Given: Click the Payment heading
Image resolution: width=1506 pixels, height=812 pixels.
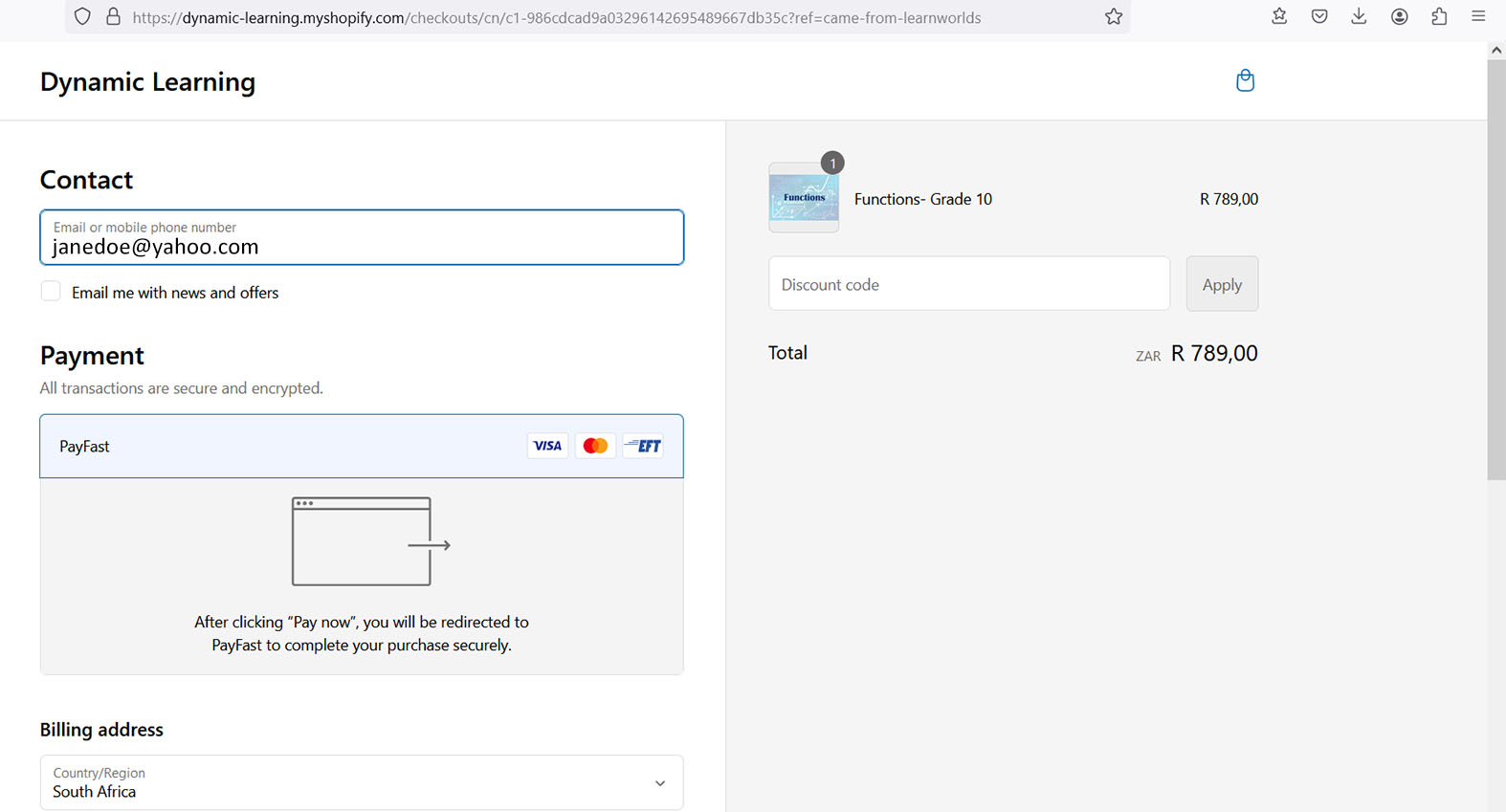Looking at the screenshot, I should (x=92, y=356).
